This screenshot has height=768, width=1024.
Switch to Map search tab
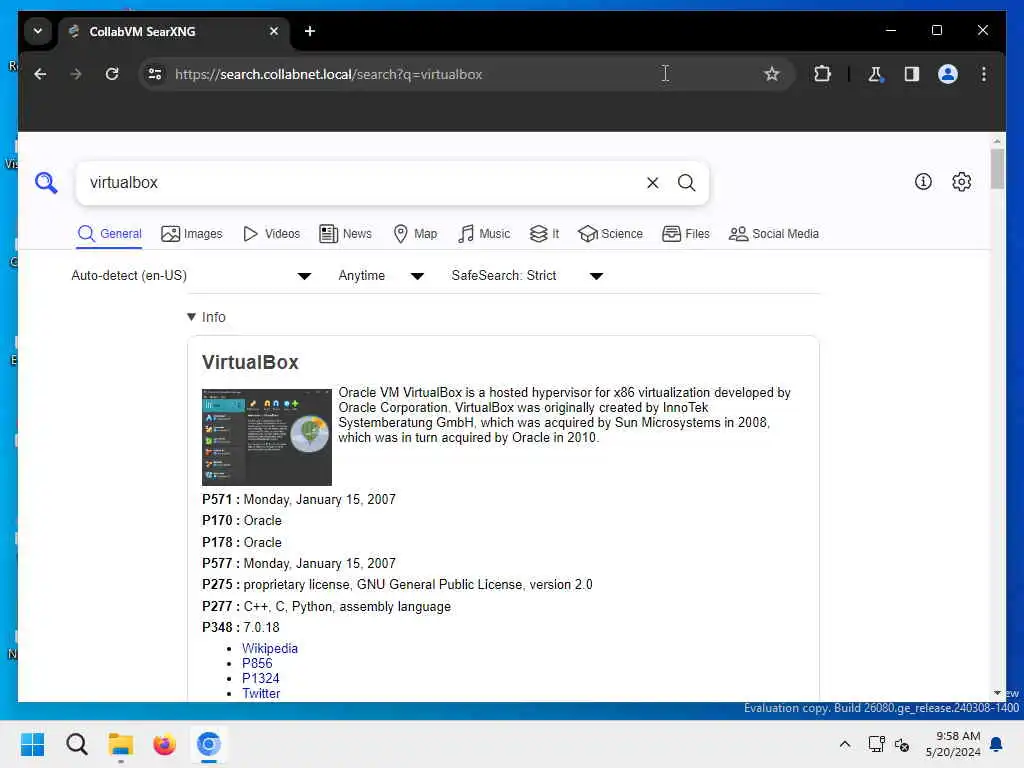coord(415,234)
